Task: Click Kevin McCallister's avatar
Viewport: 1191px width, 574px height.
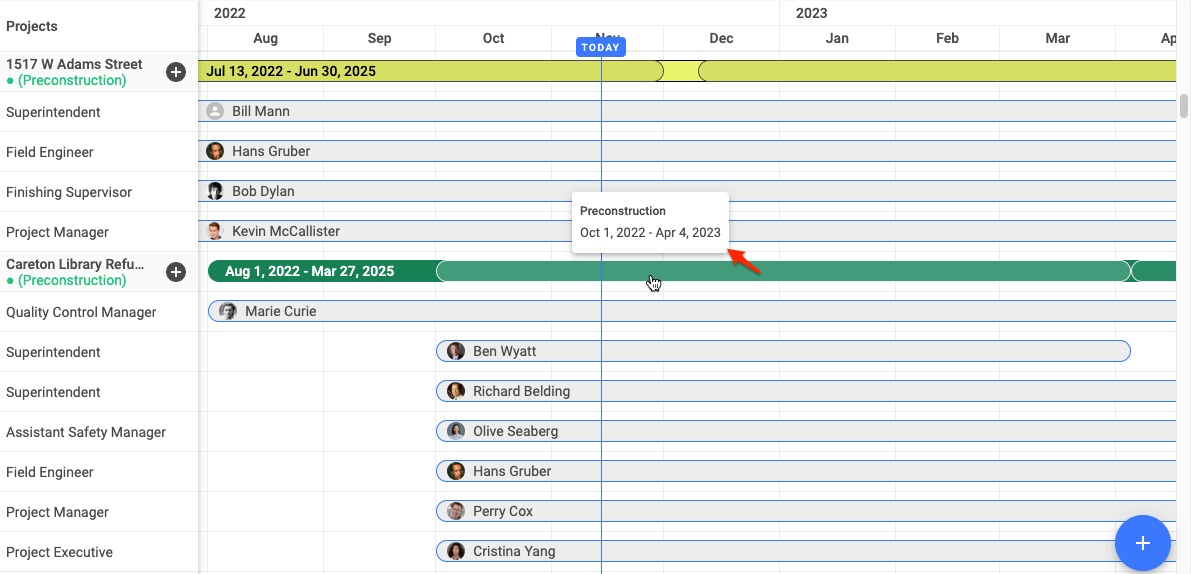Action: click(215, 232)
